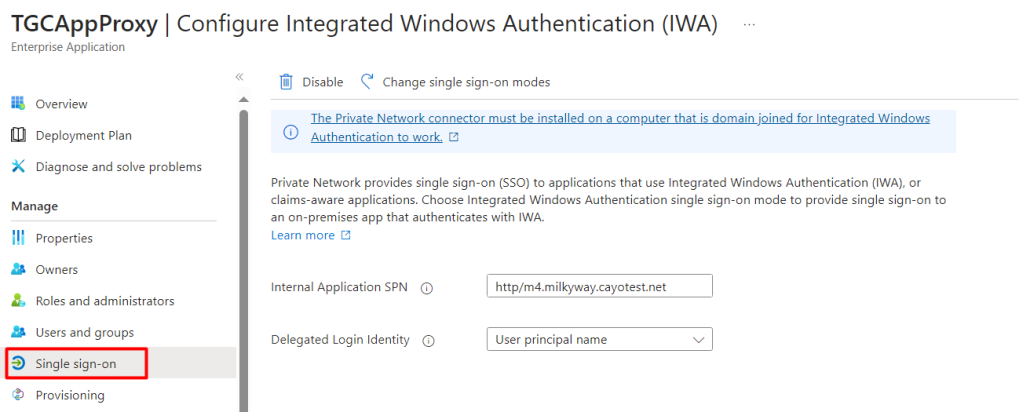Open the Learn more link
The image size is (1019, 412).
click(x=303, y=235)
